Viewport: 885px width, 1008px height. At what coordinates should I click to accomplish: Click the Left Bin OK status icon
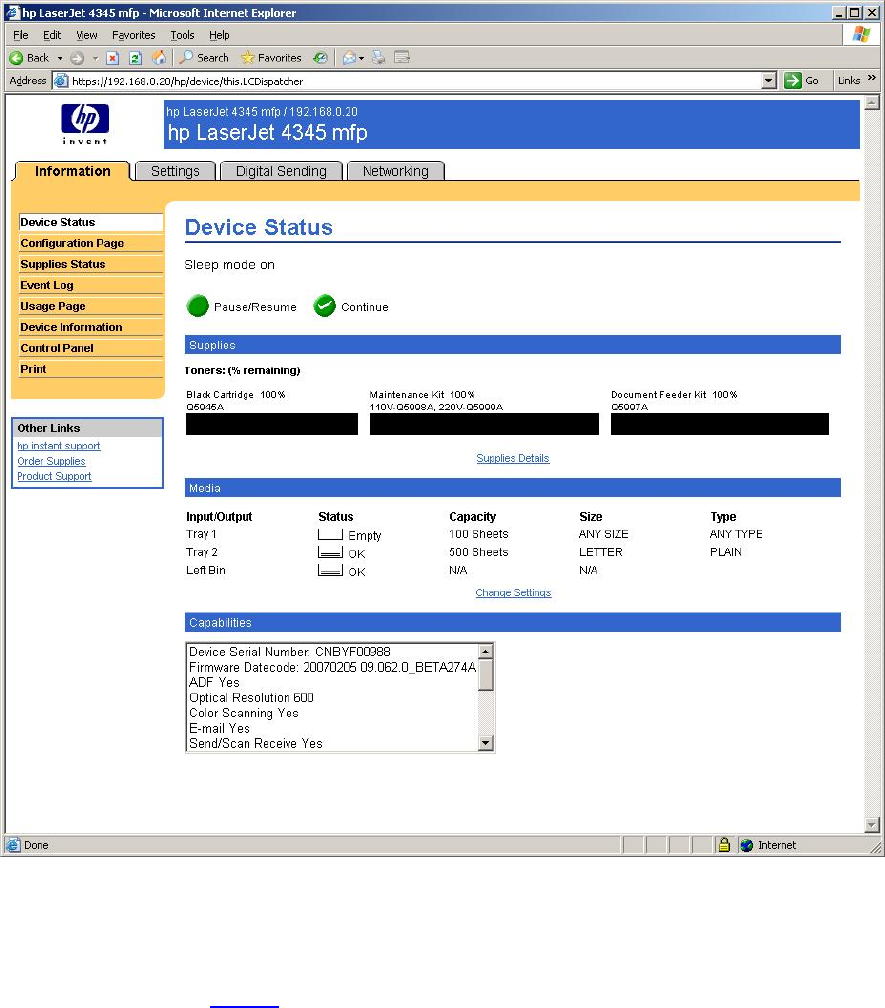tap(330, 570)
